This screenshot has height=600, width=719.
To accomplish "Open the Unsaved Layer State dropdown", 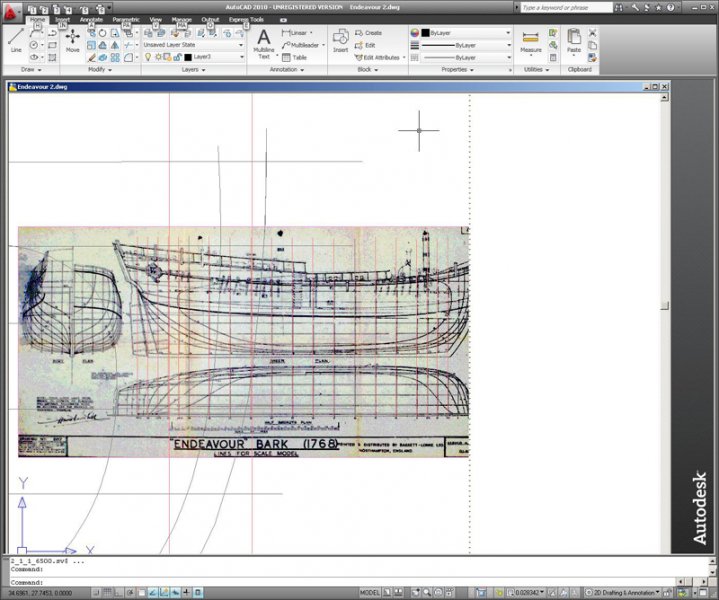I will pos(193,45).
